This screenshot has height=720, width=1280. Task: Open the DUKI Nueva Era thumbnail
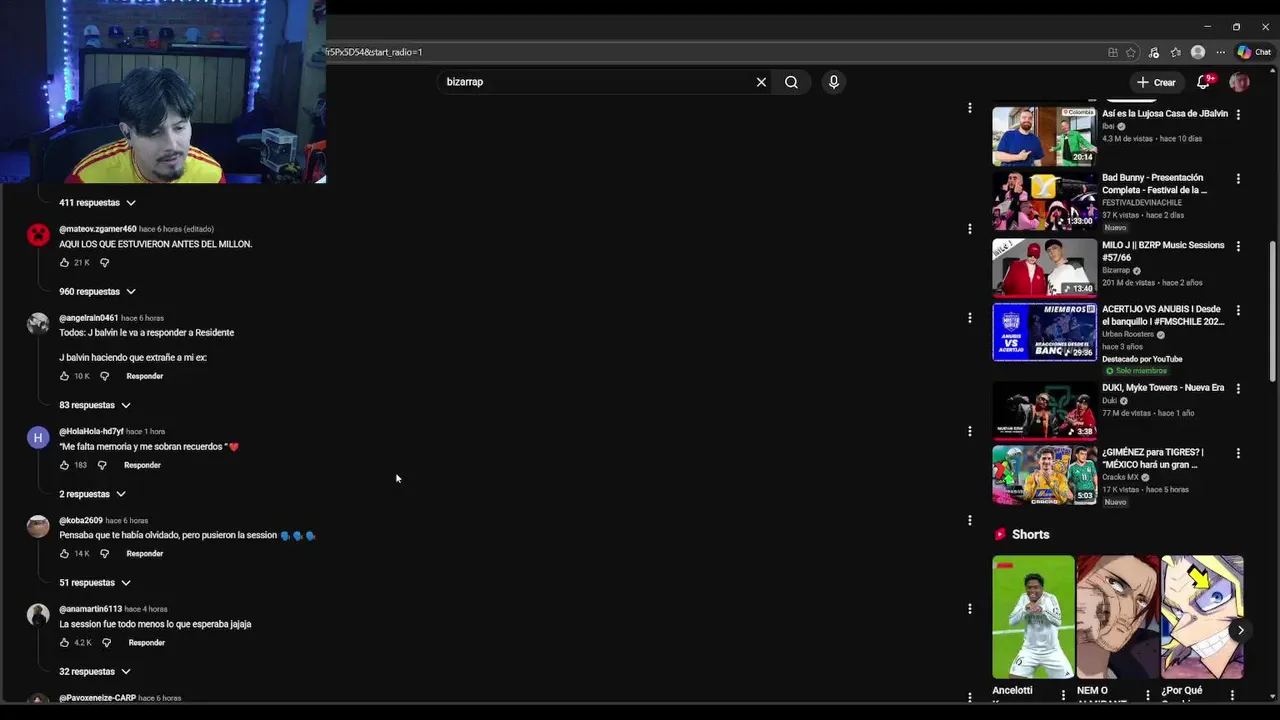[1044, 410]
